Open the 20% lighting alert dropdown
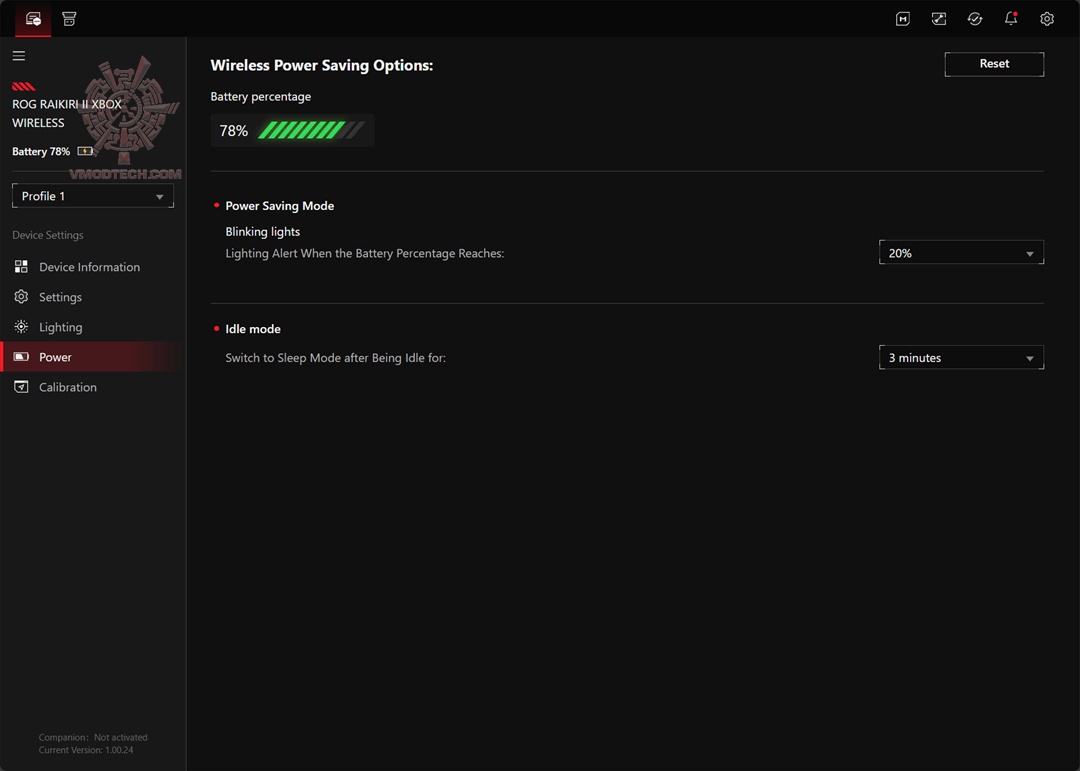 962,253
